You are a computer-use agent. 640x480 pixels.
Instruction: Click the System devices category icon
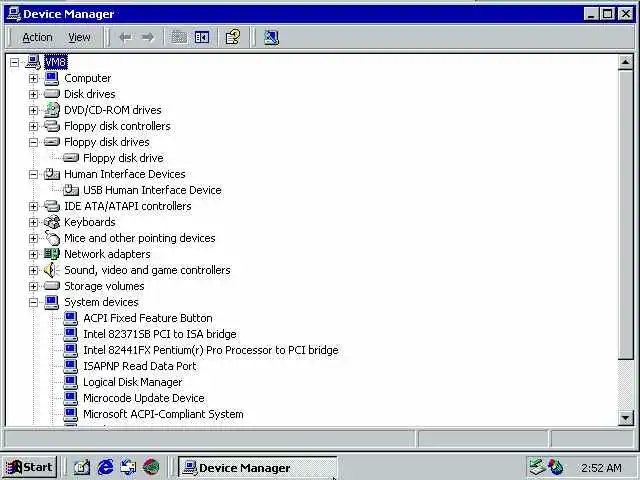tap(52, 302)
